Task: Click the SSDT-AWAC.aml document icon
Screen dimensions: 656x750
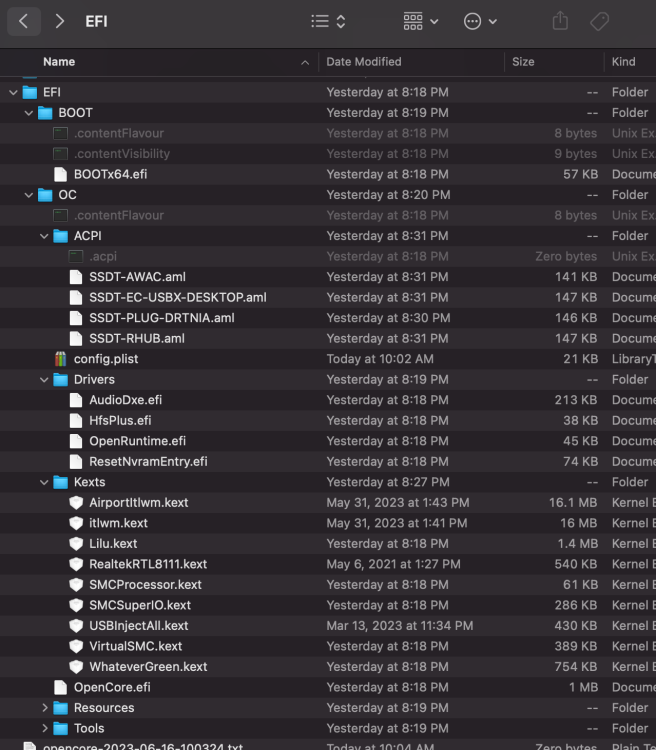Action: pos(76,277)
